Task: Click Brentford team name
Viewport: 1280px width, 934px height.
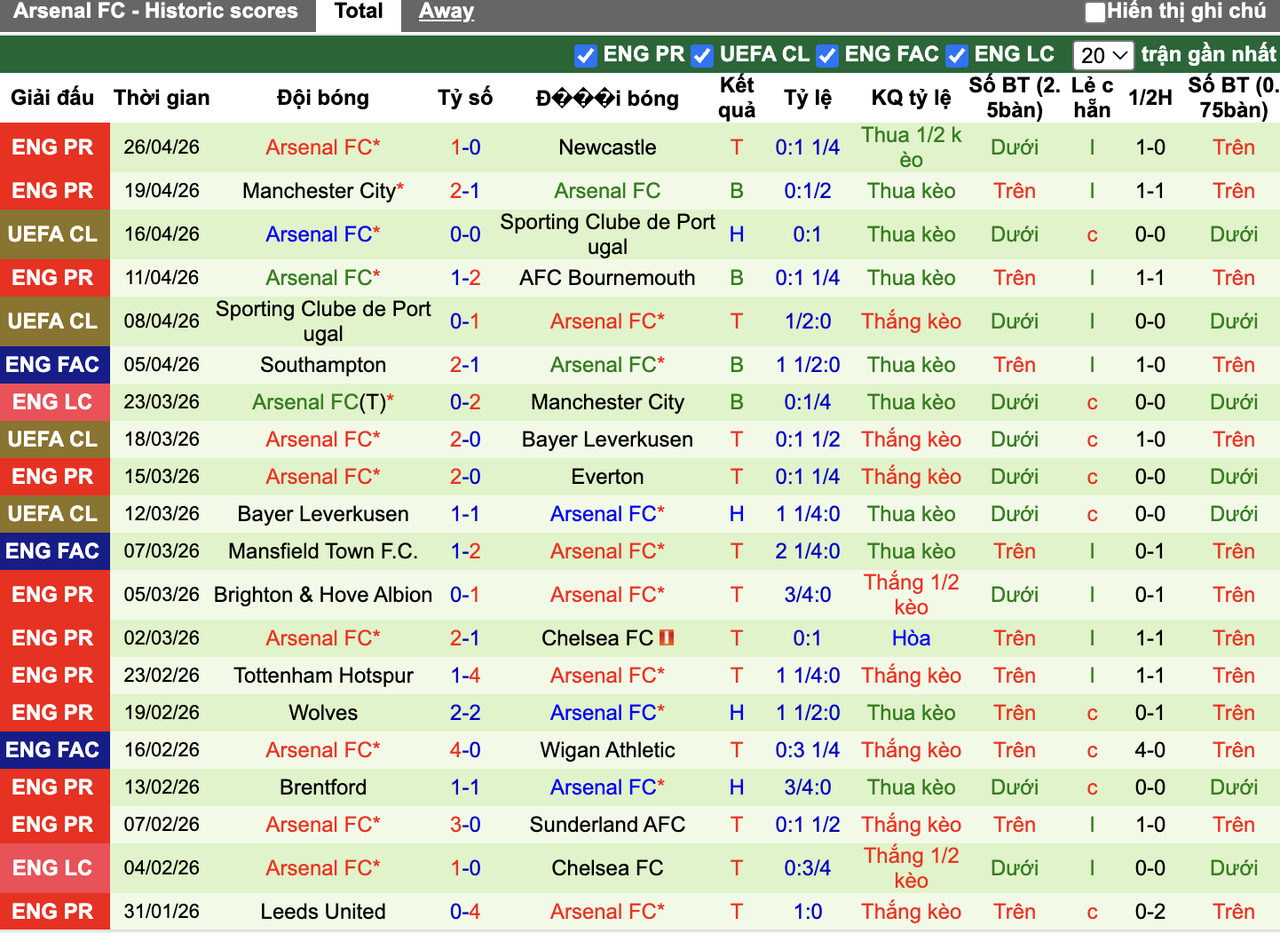Action: (x=323, y=787)
